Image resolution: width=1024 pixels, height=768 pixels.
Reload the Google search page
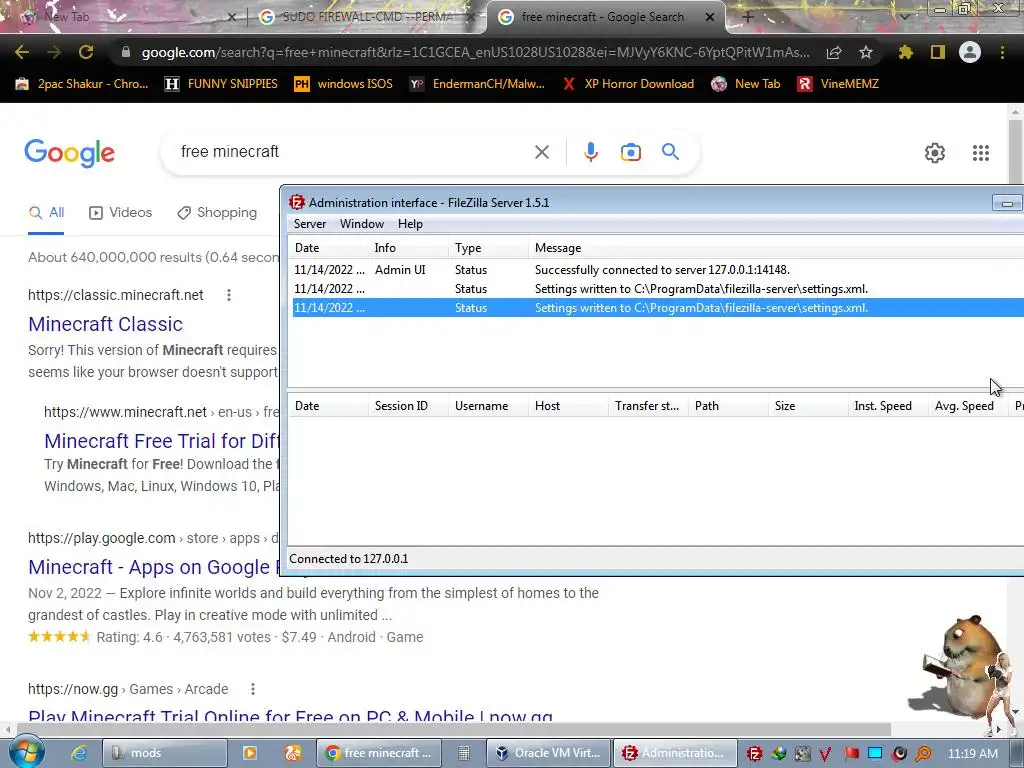[x=86, y=52]
